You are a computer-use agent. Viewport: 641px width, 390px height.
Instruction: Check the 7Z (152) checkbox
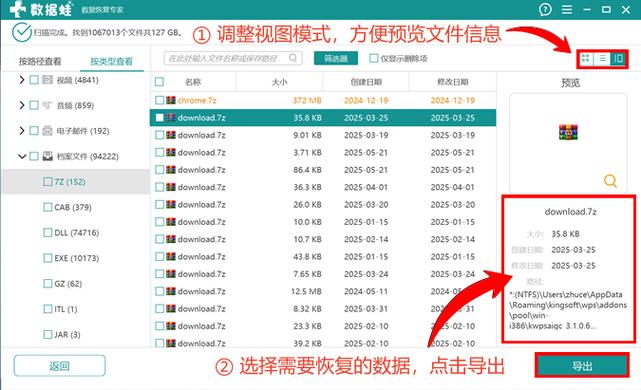tap(48, 182)
